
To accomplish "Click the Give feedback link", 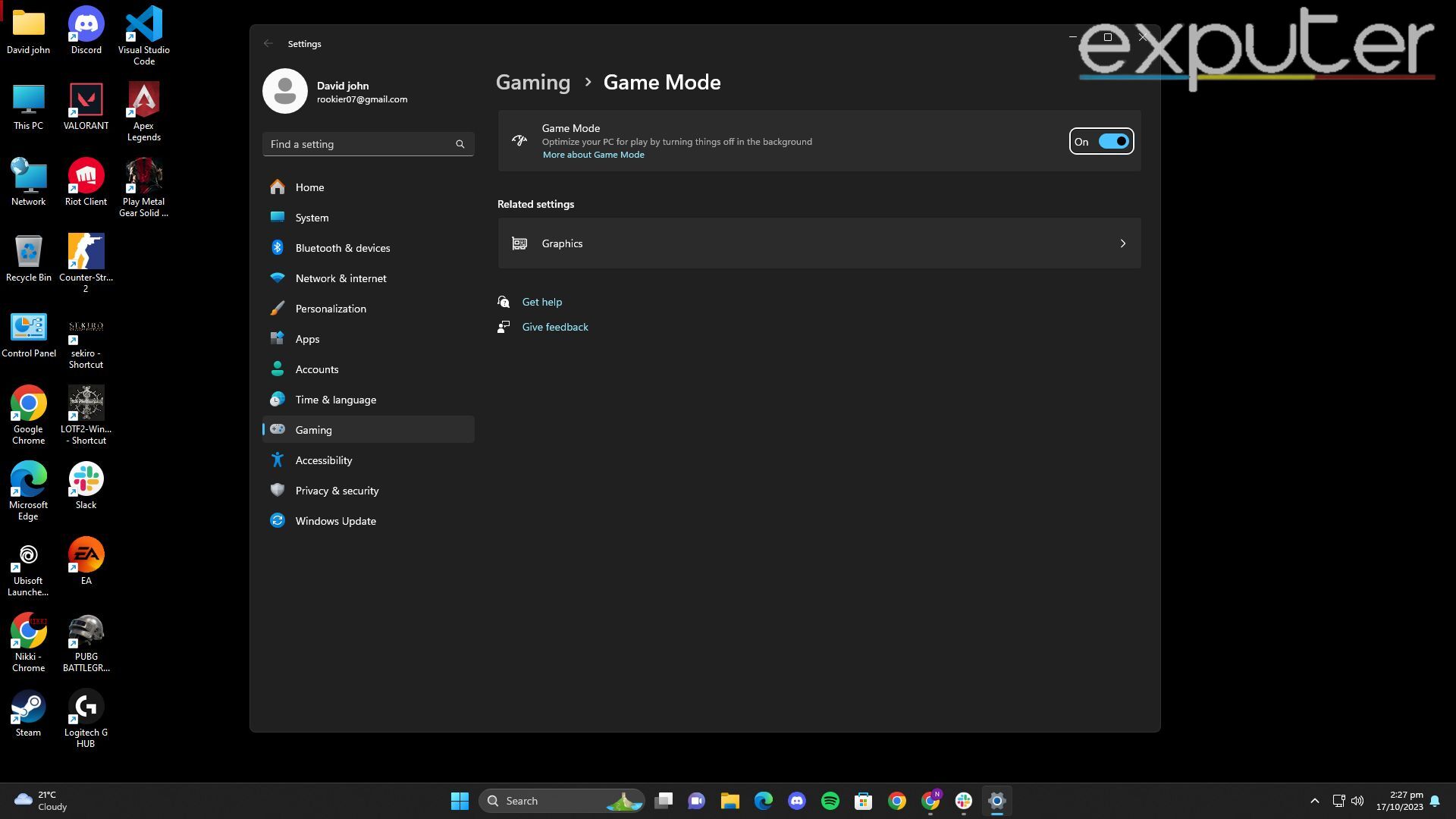I will pos(554,327).
